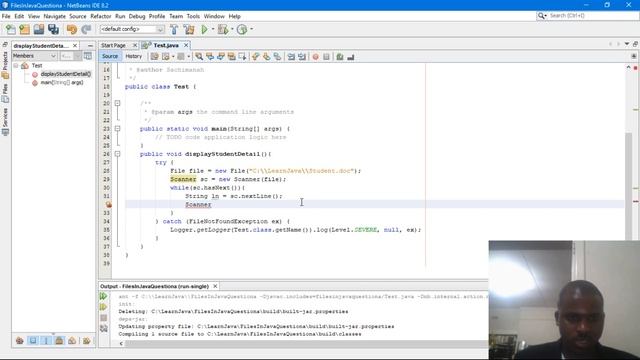Toggle Show Inherited Members in Navigator
640x360 pixels.
(20, 340)
